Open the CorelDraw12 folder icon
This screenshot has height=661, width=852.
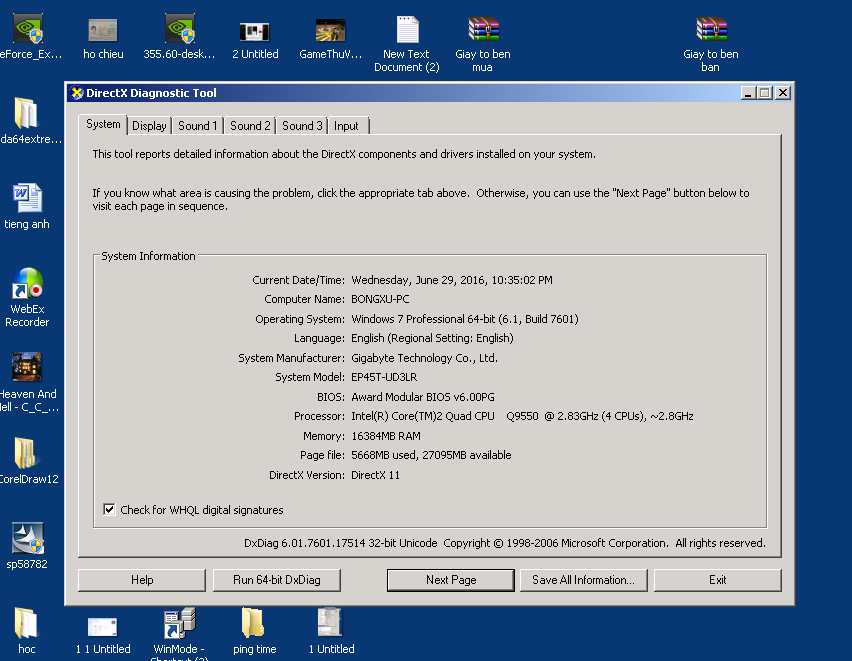coord(27,454)
